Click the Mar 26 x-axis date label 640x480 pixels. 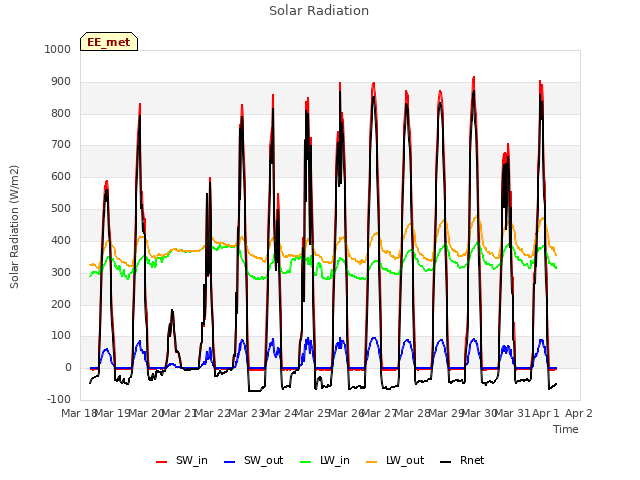pos(346,413)
